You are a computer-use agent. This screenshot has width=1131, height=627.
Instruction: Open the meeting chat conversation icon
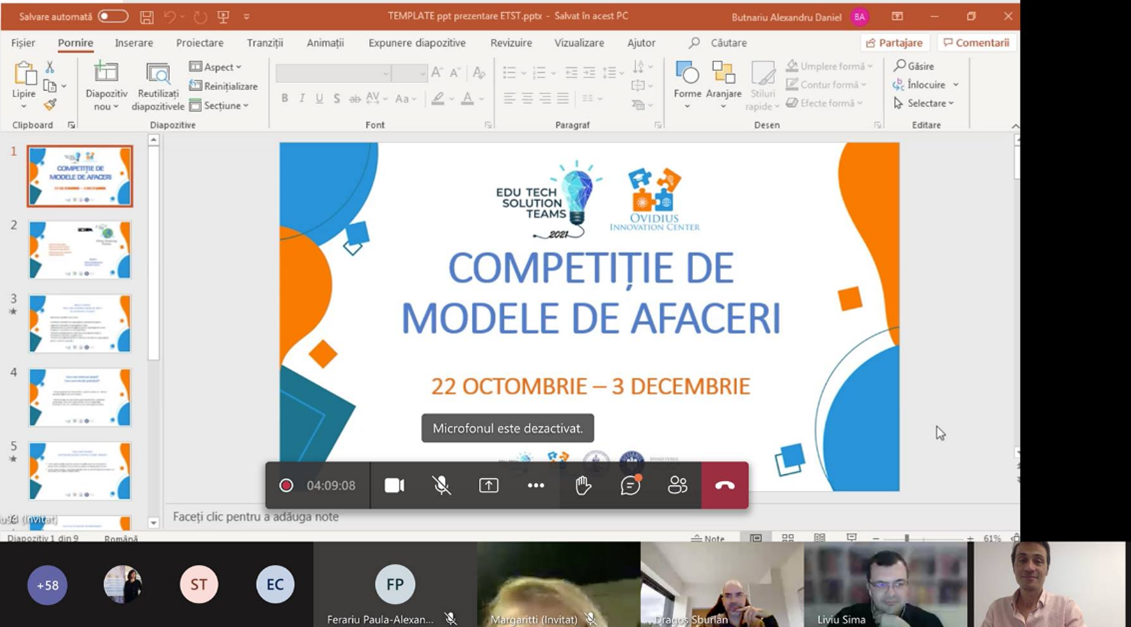pyautogui.click(x=630, y=485)
